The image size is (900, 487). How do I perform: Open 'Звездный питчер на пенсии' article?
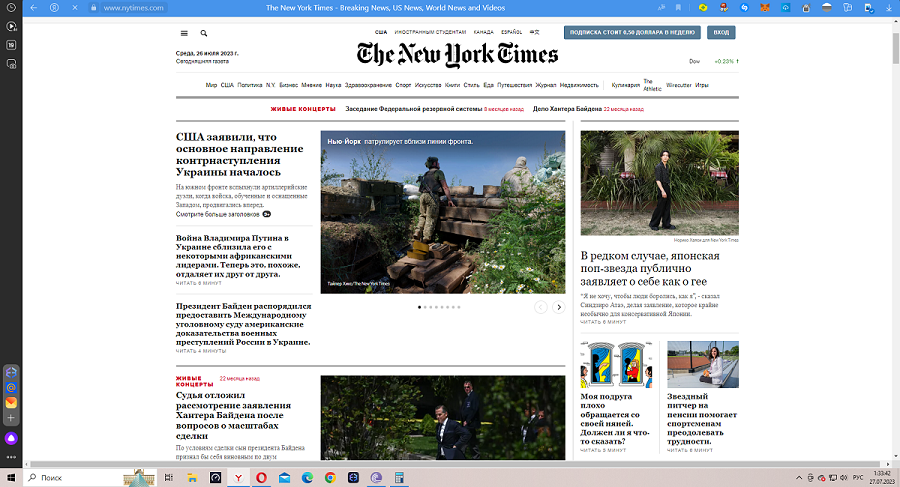[x=702, y=419]
